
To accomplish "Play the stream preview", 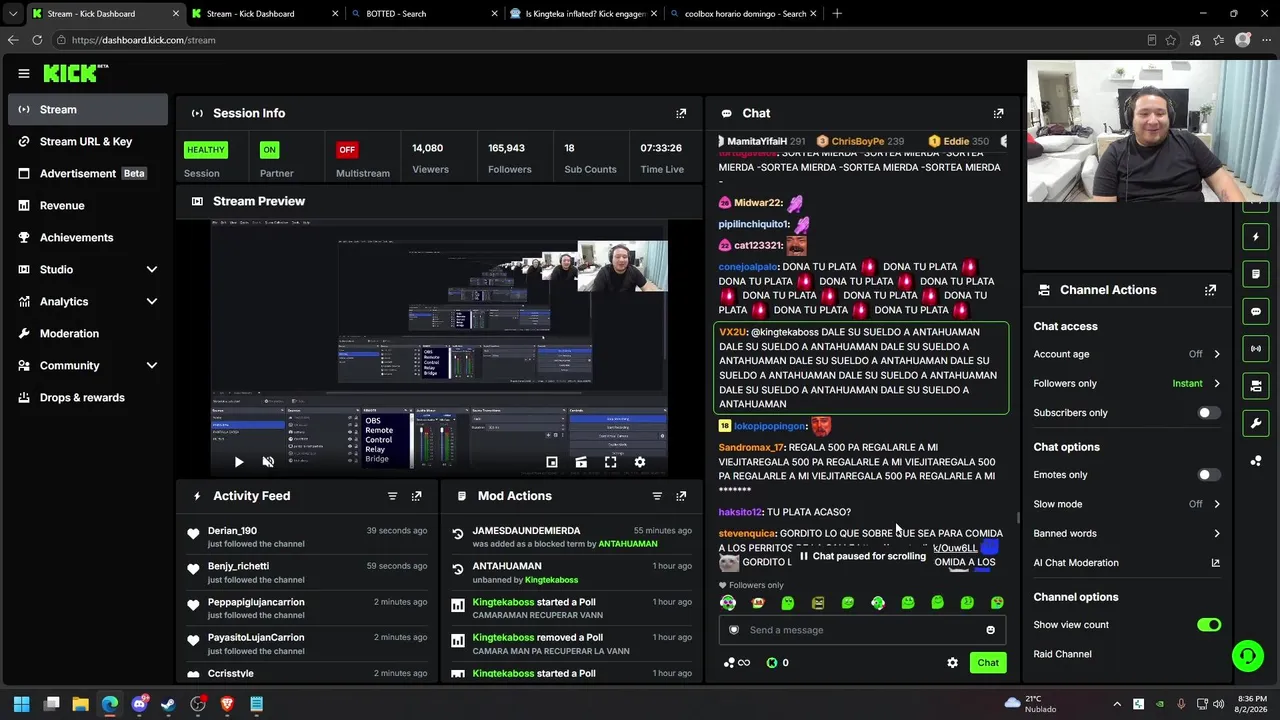I will 238,462.
